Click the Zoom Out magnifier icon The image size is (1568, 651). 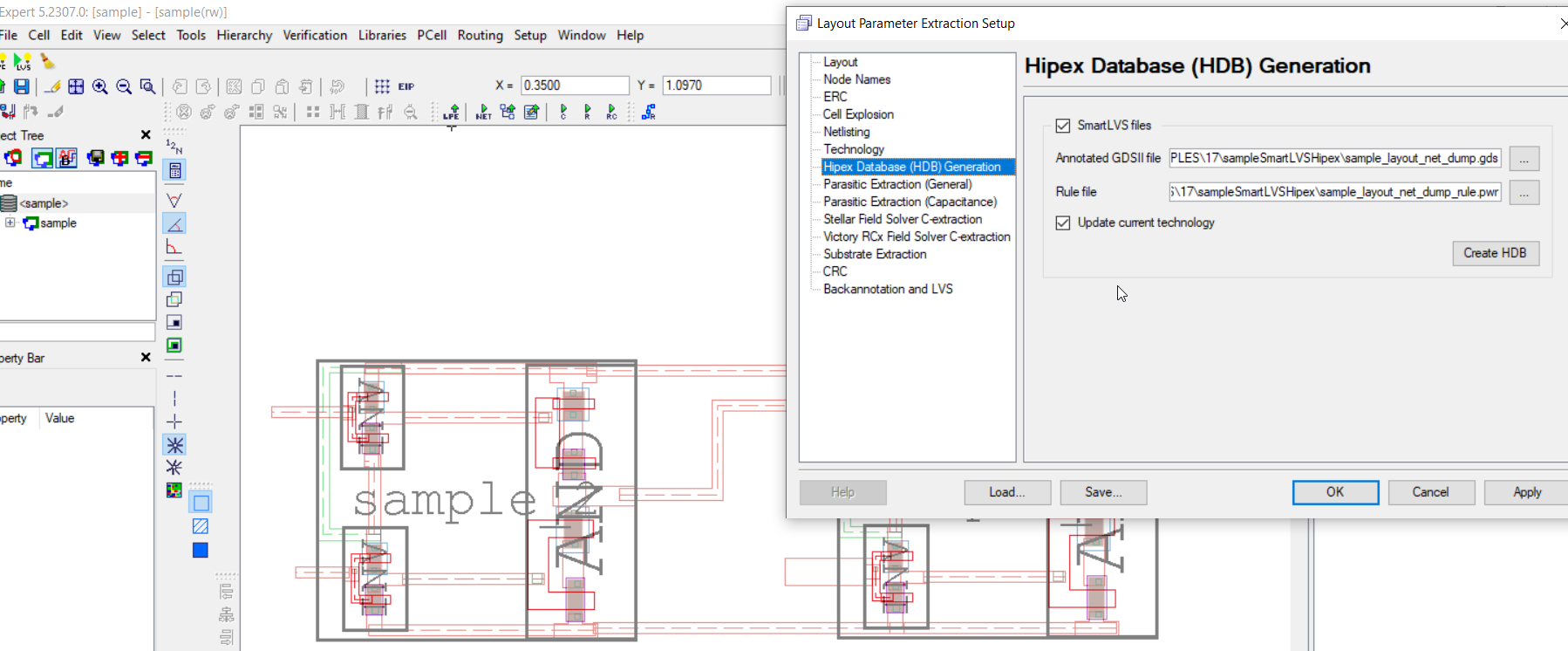point(124,86)
